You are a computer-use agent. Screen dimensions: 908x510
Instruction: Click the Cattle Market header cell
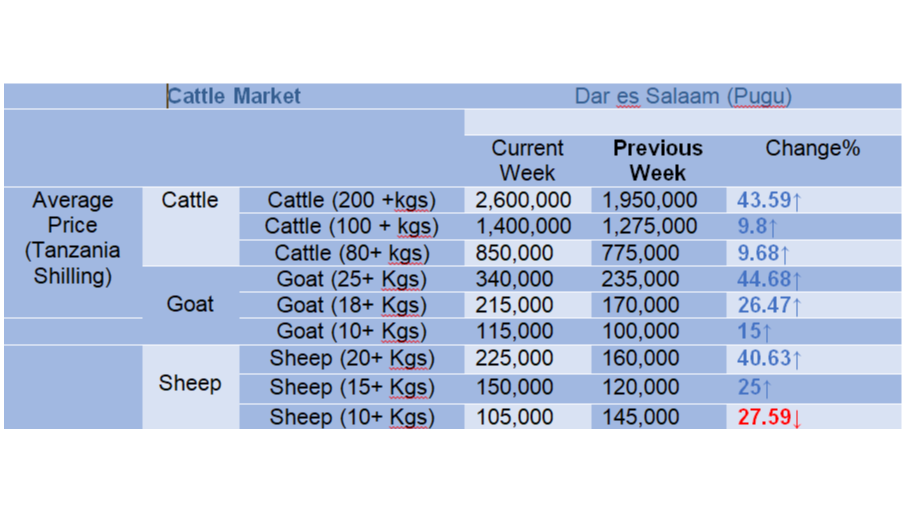234,96
